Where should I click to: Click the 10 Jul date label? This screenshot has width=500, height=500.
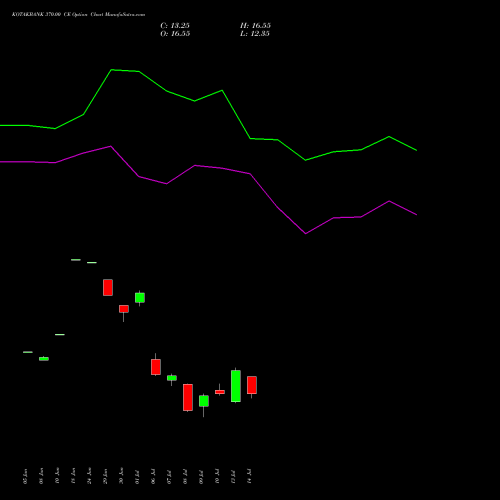pos(218,477)
